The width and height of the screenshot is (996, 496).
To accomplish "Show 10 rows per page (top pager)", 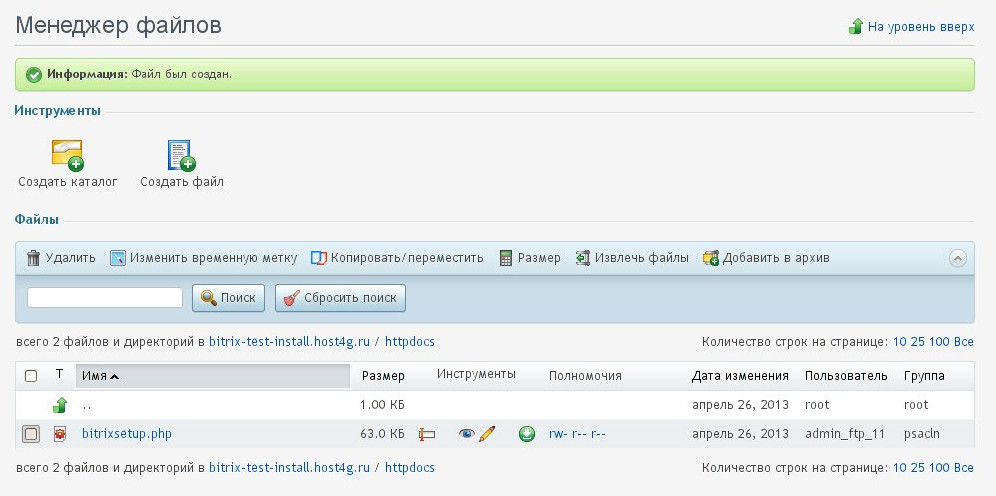I will [x=900, y=342].
